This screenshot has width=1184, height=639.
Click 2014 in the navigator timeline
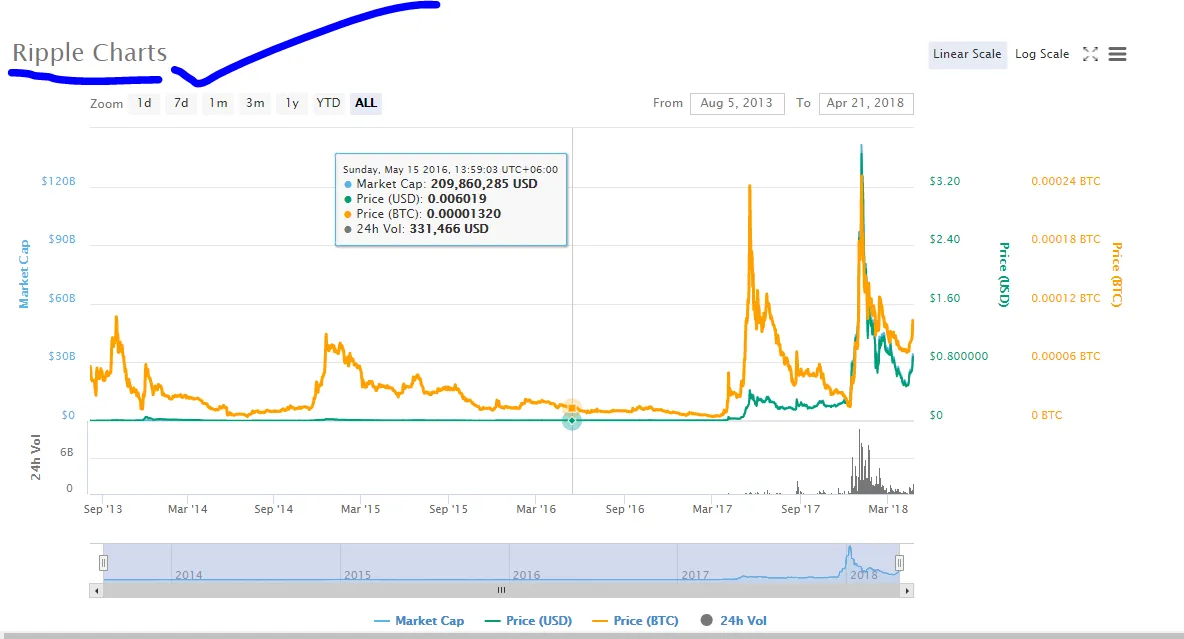tap(189, 575)
